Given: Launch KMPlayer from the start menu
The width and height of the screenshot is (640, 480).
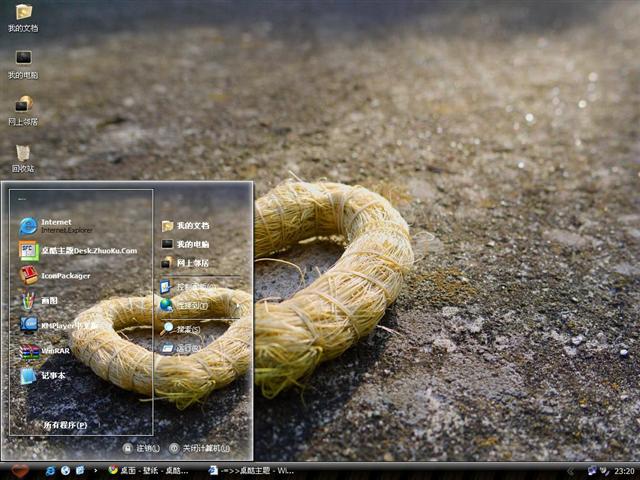Looking at the screenshot, I should (58, 325).
